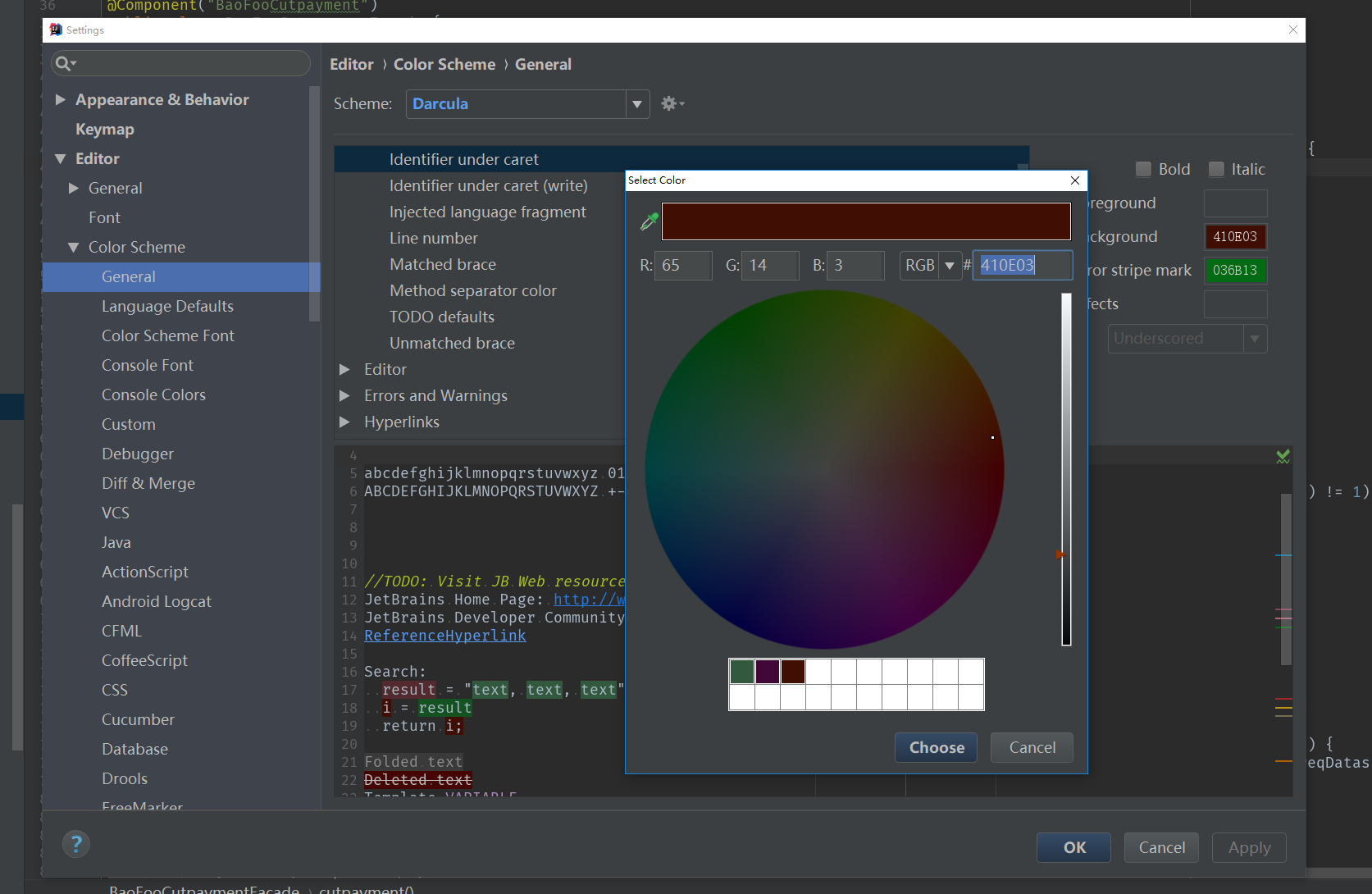Toggle the Bold checkbox

click(x=1143, y=169)
